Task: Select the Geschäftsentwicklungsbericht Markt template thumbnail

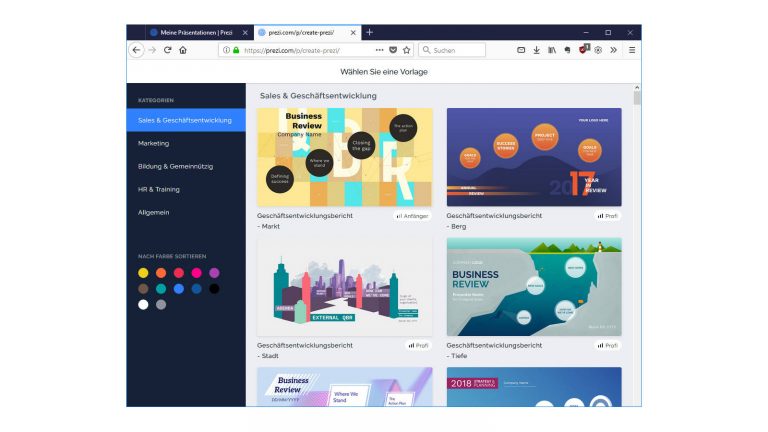Action: tap(344, 156)
